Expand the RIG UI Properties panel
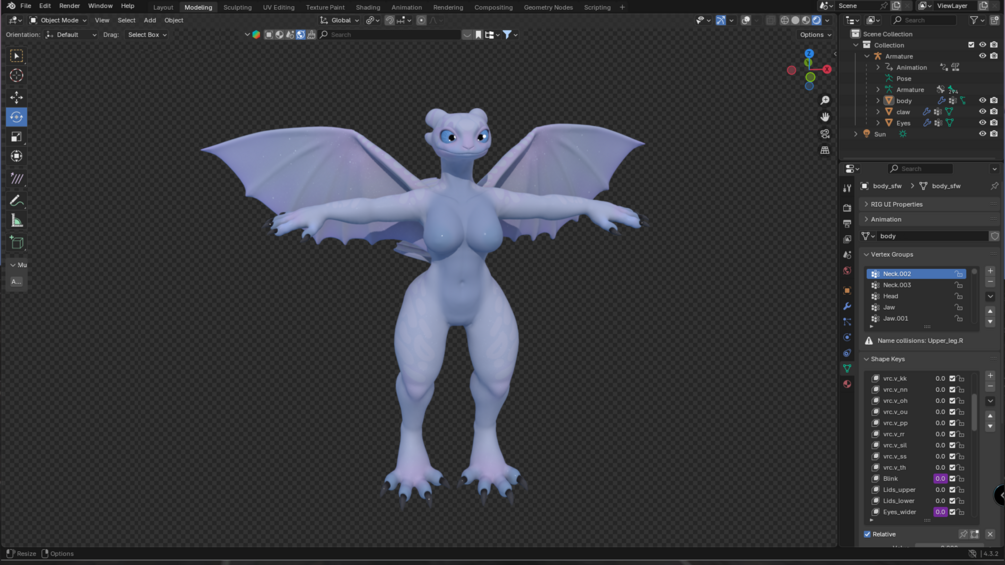Screen dimensions: 1005x565 click(896, 204)
